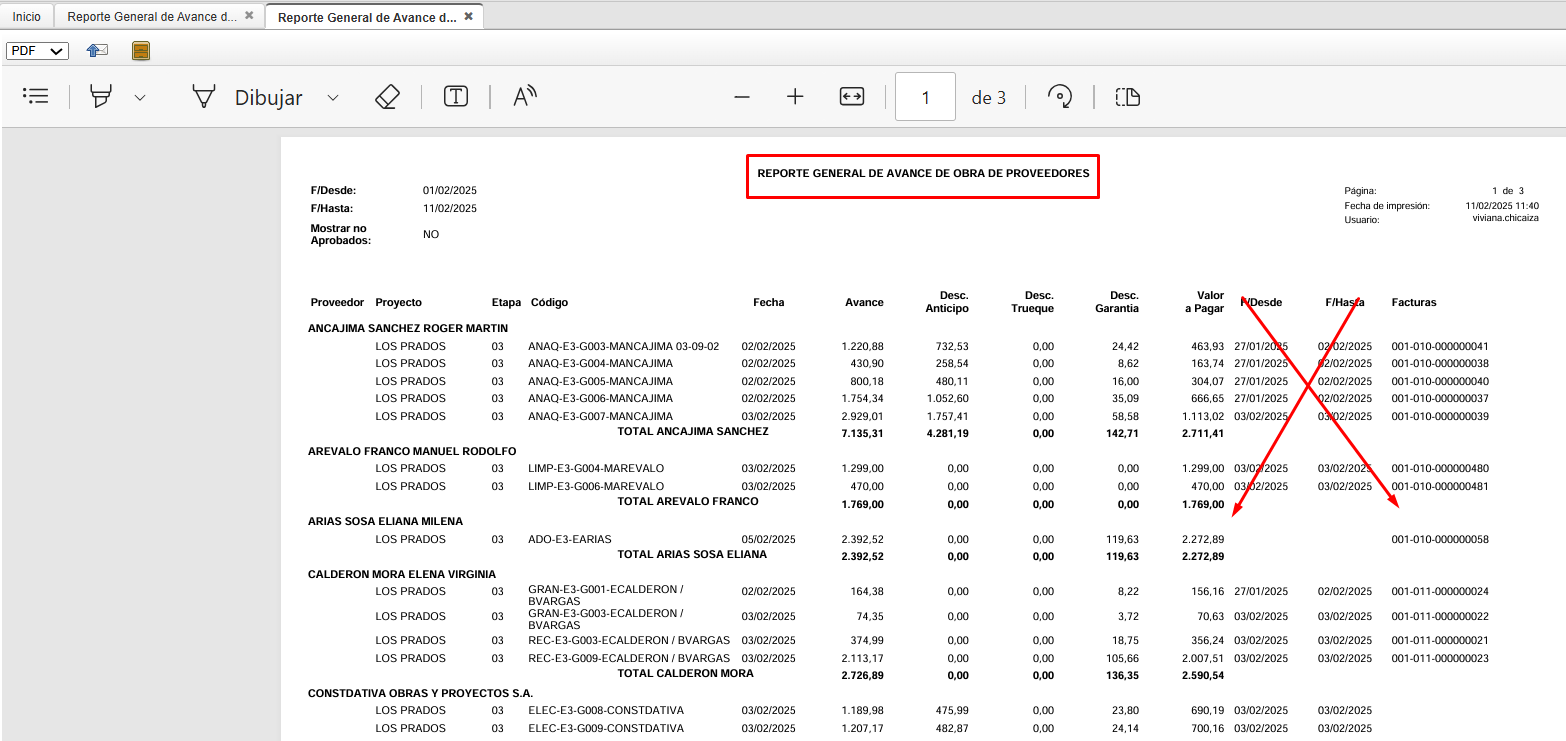This screenshot has height=741, width=1566.
Task: Rotate the PDF page
Action: pos(1060,96)
